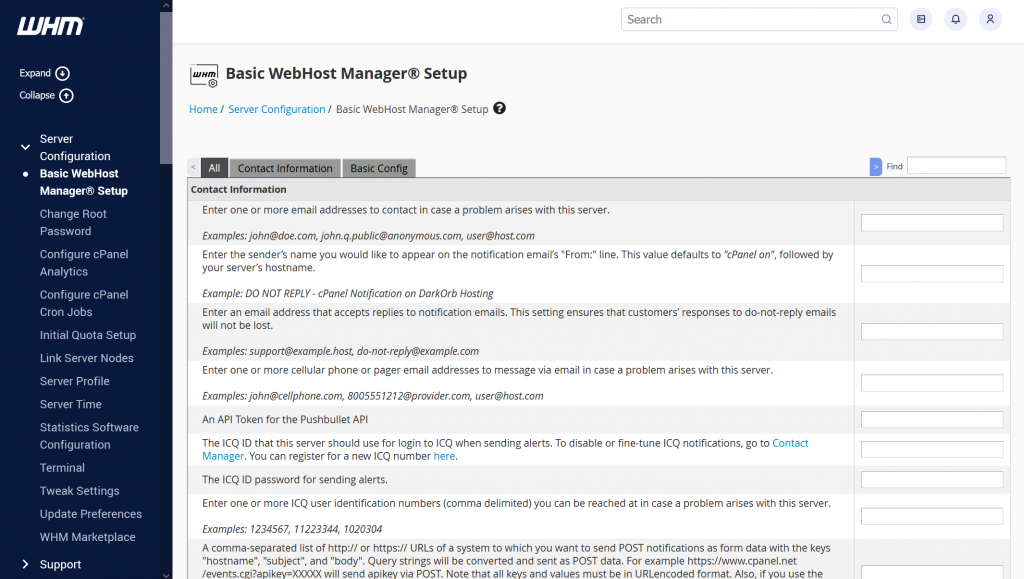1024x579 pixels.
Task: Click the sidebar scrollbar up arrow
Action: click(x=166, y=6)
